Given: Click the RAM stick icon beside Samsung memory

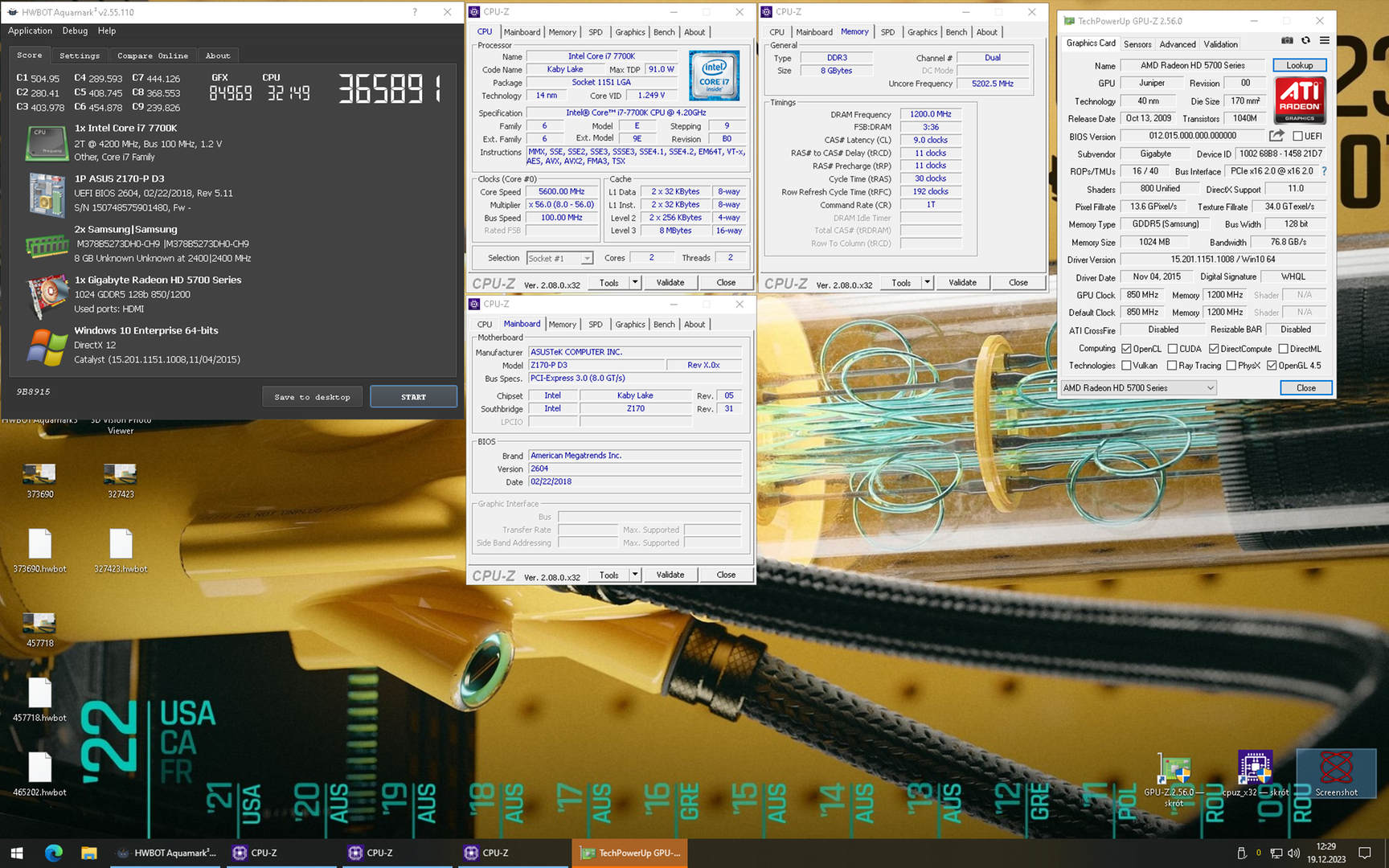Looking at the screenshot, I should coord(47,244).
